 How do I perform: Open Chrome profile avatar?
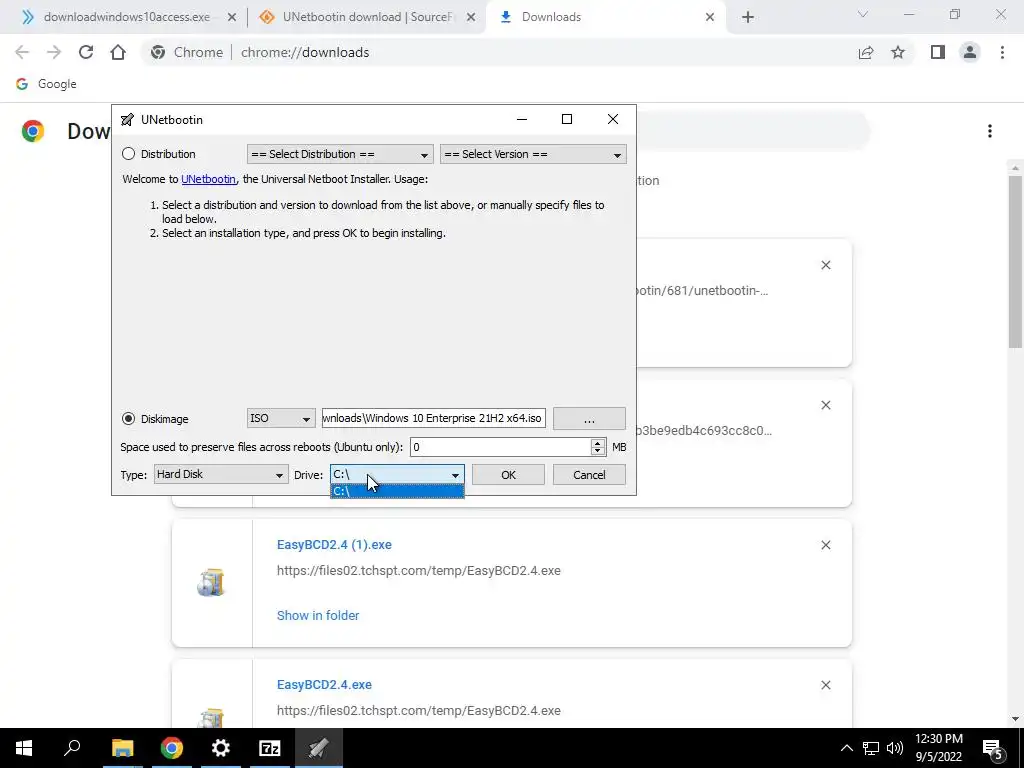click(x=970, y=52)
